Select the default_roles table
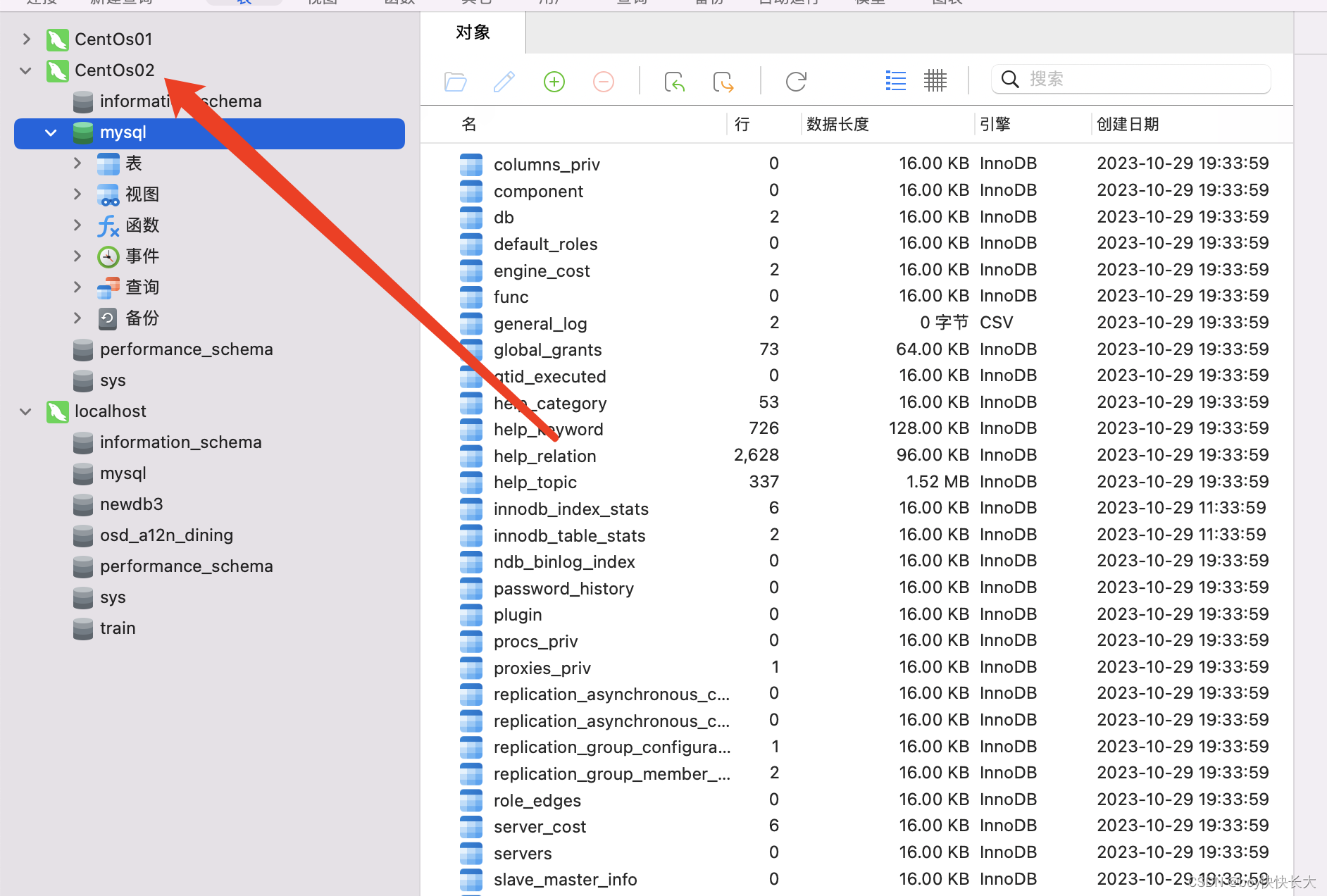This screenshot has width=1327, height=896. (545, 244)
